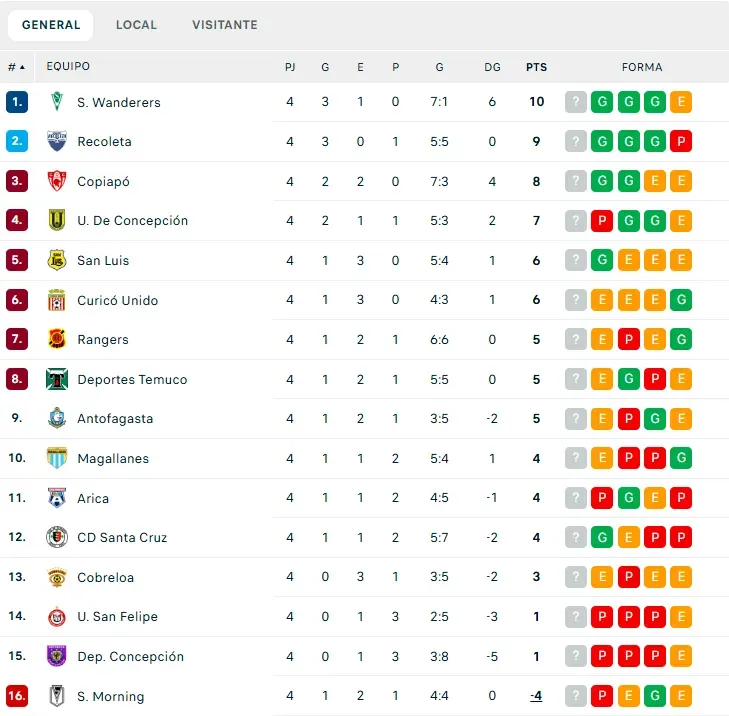
Task: Click the S. Wanderers team crest
Action: (x=57, y=102)
